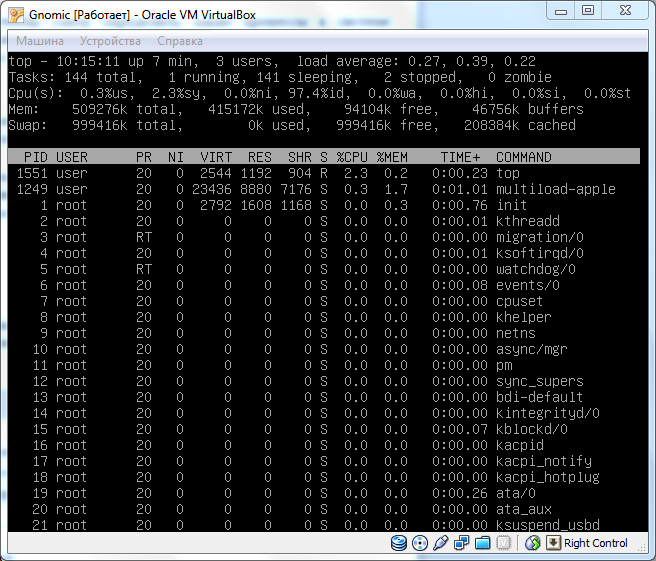This screenshot has width=656, height=561.
Task: Click the 509276k total memory value
Action: pos(99,109)
